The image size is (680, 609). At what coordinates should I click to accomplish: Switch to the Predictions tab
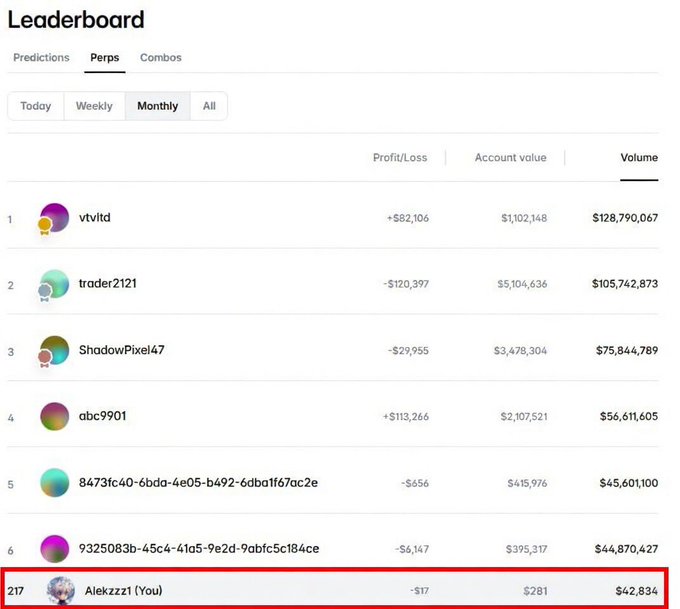coord(41,58)
